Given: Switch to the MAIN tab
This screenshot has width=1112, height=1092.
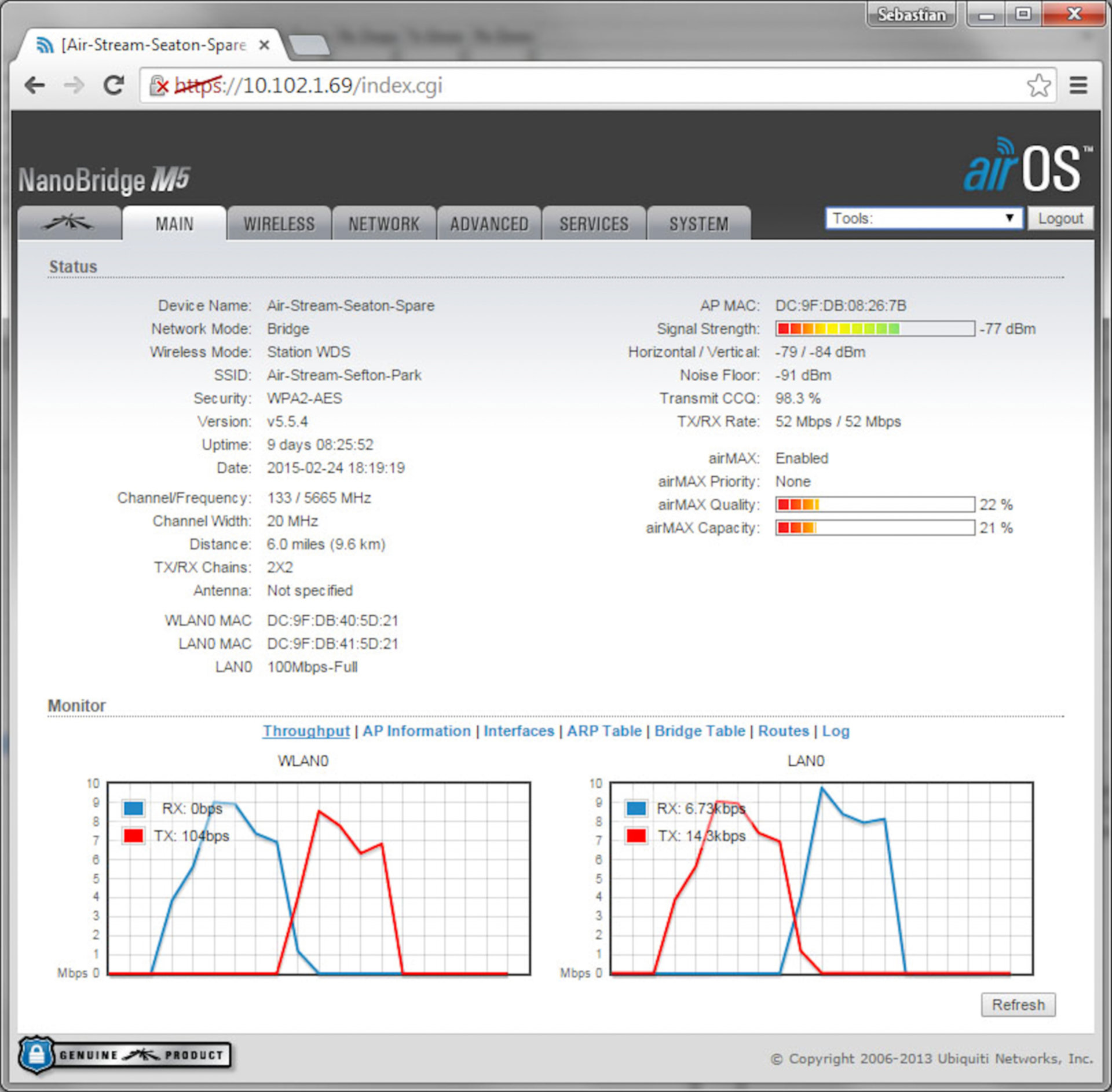Looking at the screenshot, I should click(x=174, y=223).
